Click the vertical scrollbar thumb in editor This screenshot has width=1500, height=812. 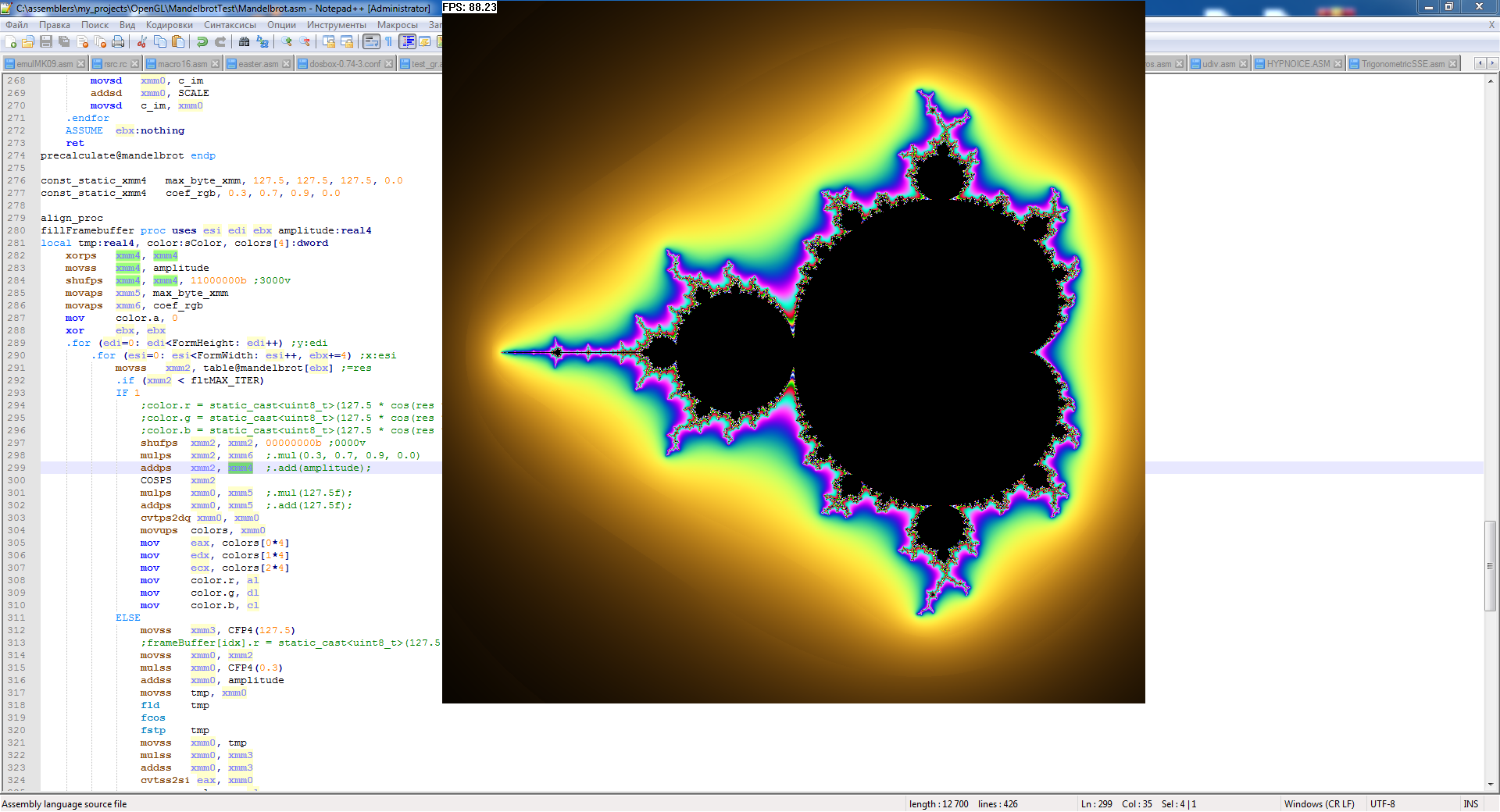(x=1490, y=565)
